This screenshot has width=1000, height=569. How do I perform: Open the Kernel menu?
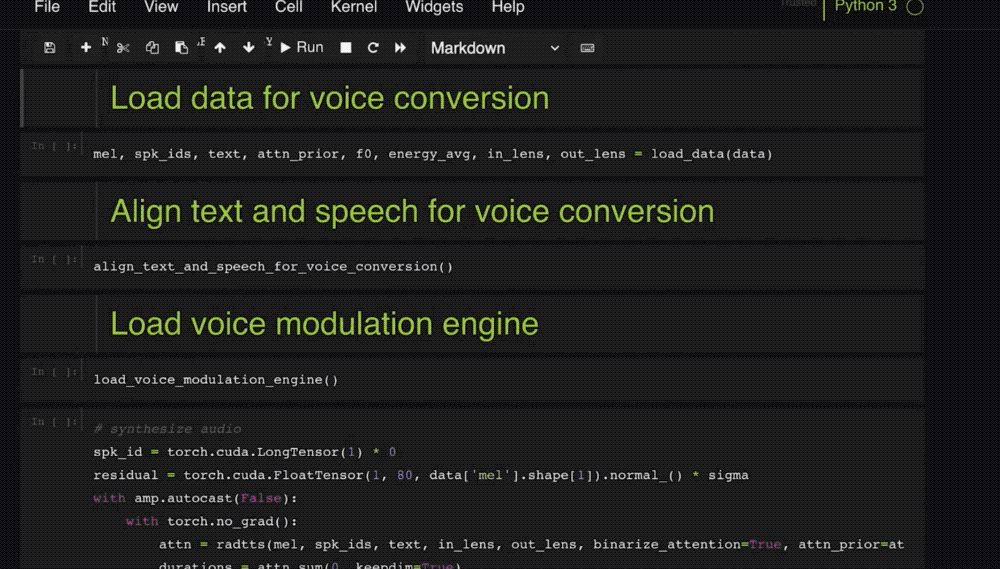[353, 7]
